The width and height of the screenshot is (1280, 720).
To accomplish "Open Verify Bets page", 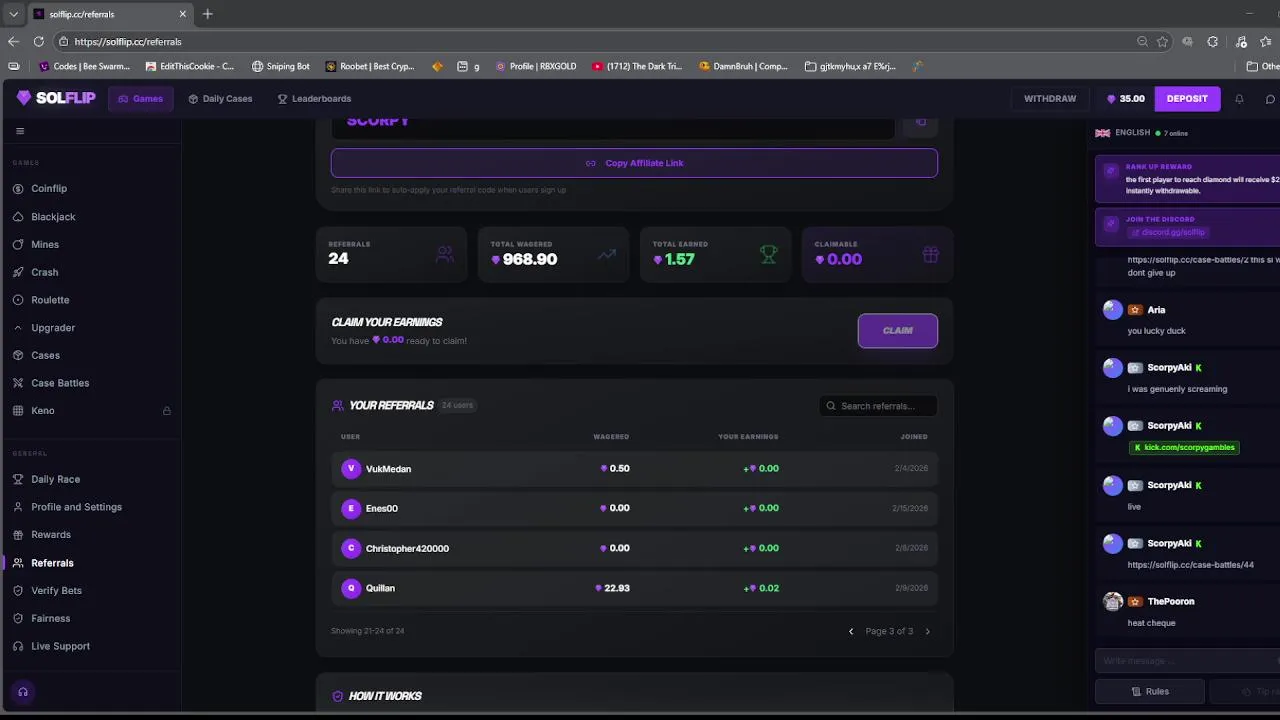I will tap(56, 591).
